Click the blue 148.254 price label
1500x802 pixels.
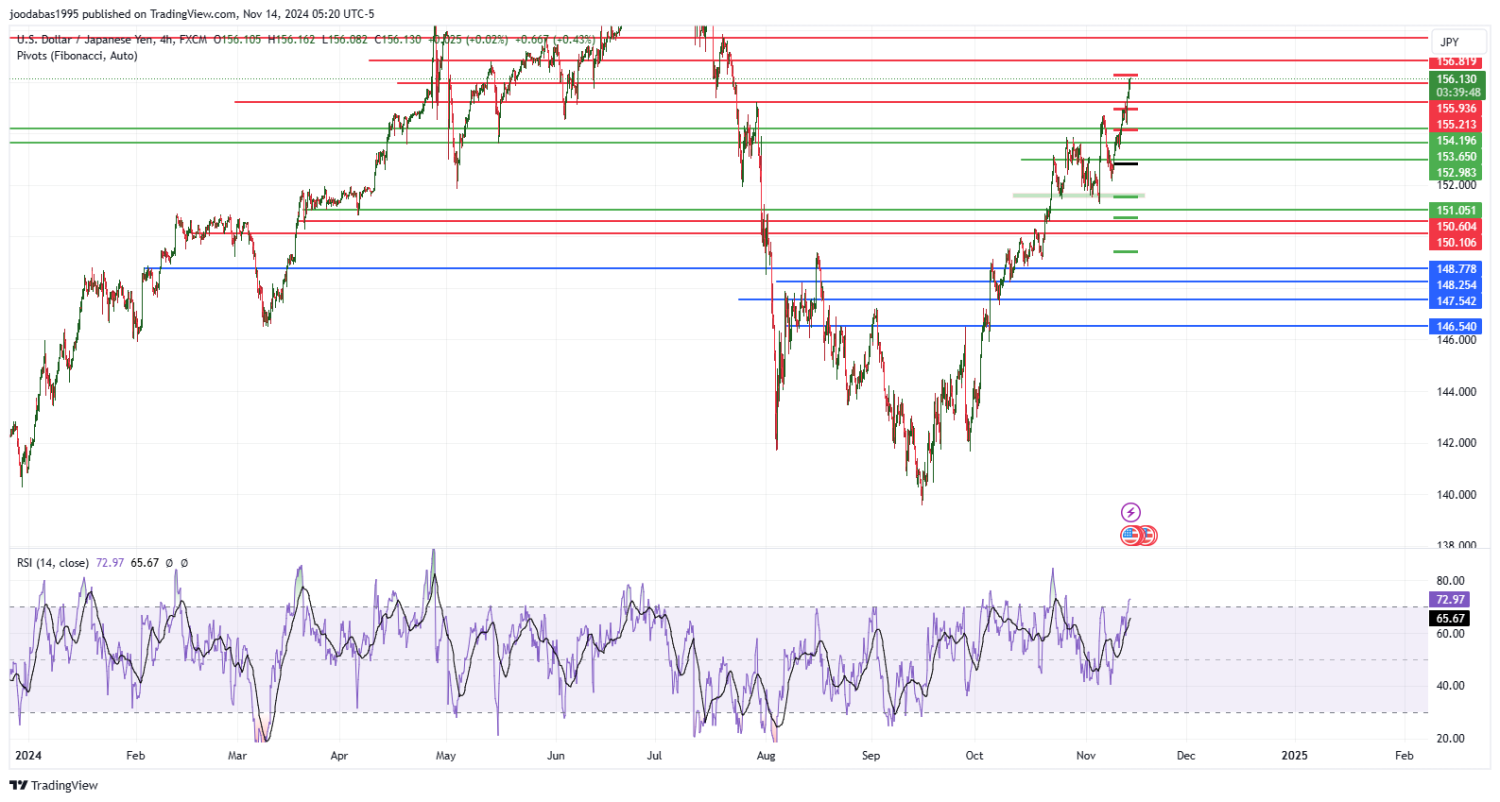pos(1457,285)
